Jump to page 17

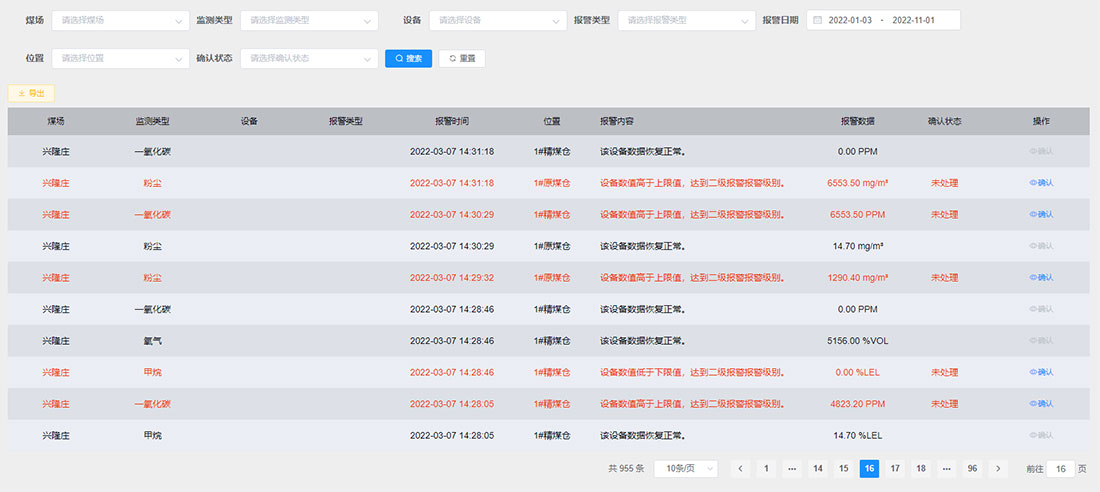(895, 469)
